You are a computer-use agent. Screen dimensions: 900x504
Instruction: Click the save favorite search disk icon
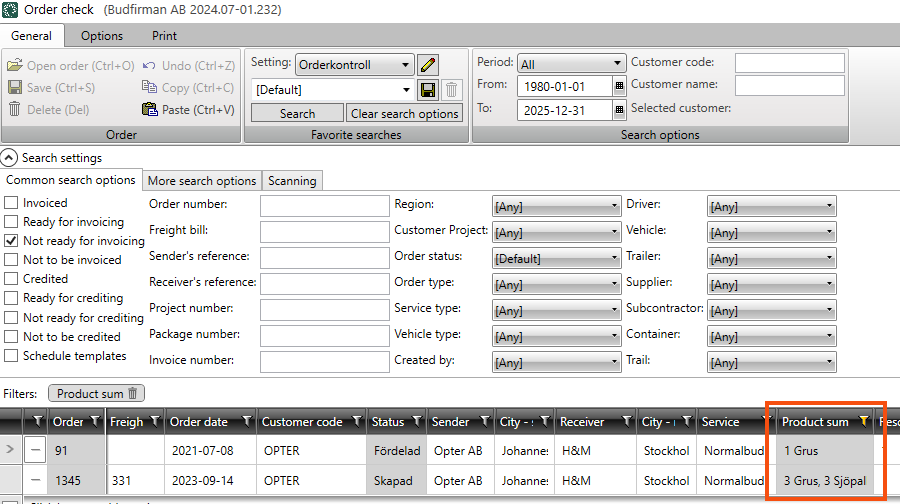429,89
